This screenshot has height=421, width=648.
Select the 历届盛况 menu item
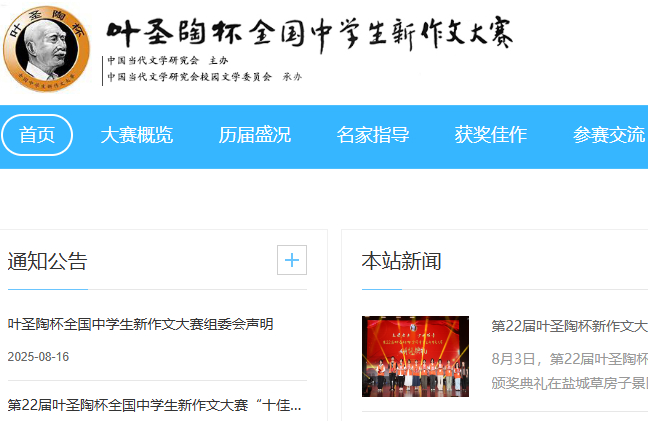click(x=255, y=135)
